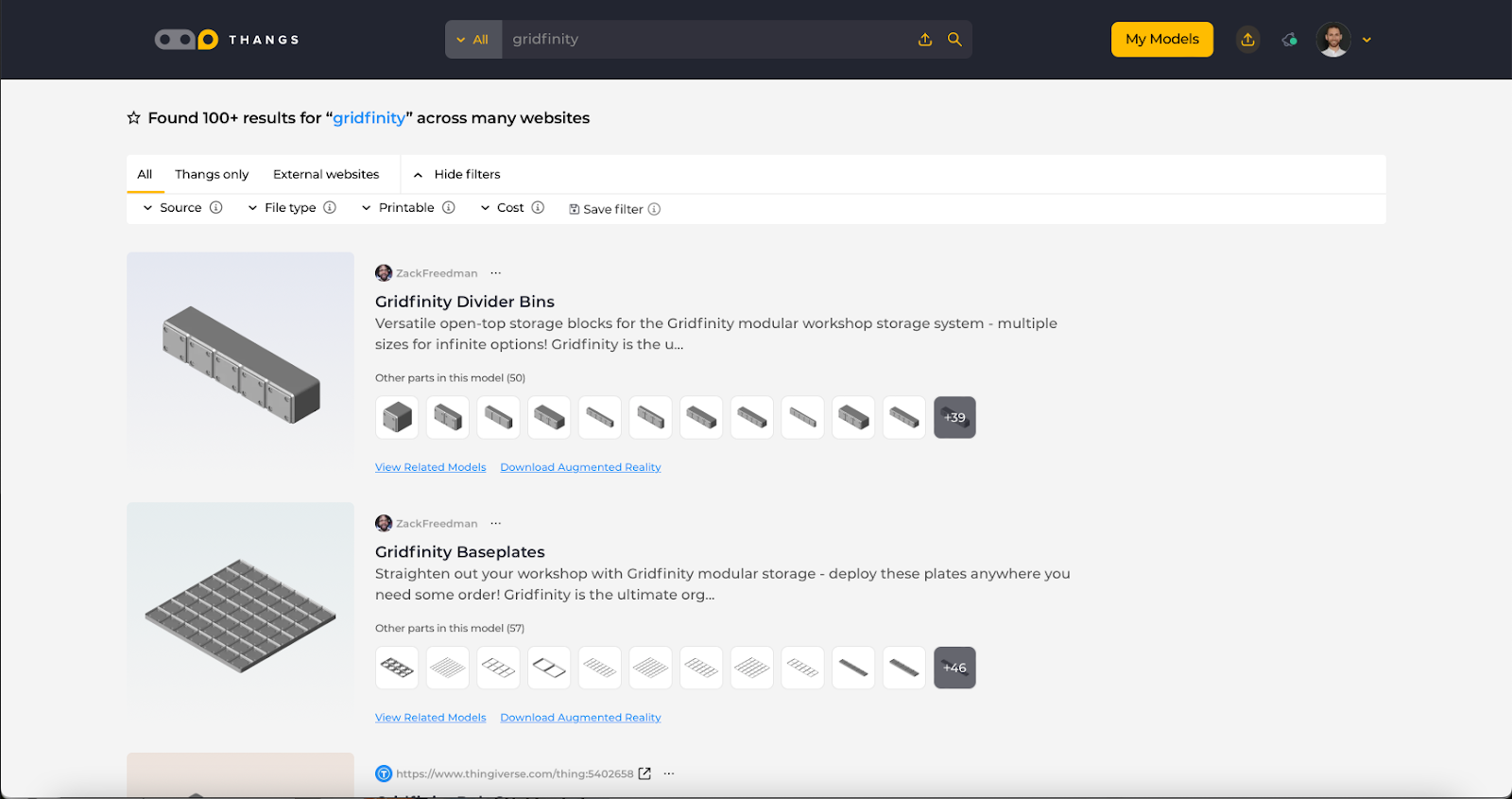Click the gridfinity keyword in results heading
The height and width of the screenshot is (799, 1512).
click(x=369, y=118)
